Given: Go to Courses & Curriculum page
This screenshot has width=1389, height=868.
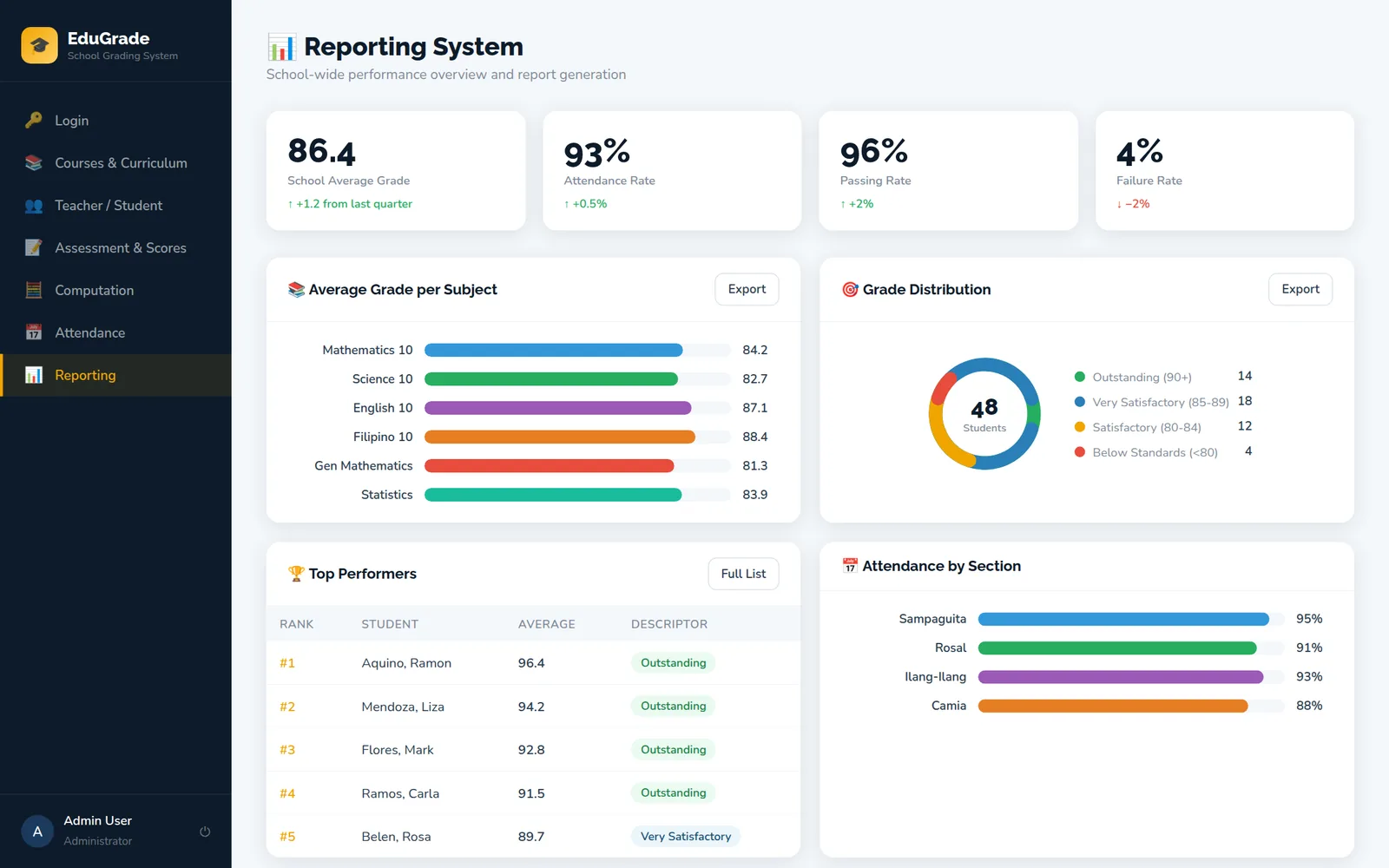Looking at the screenshot, I should point(115,163).
